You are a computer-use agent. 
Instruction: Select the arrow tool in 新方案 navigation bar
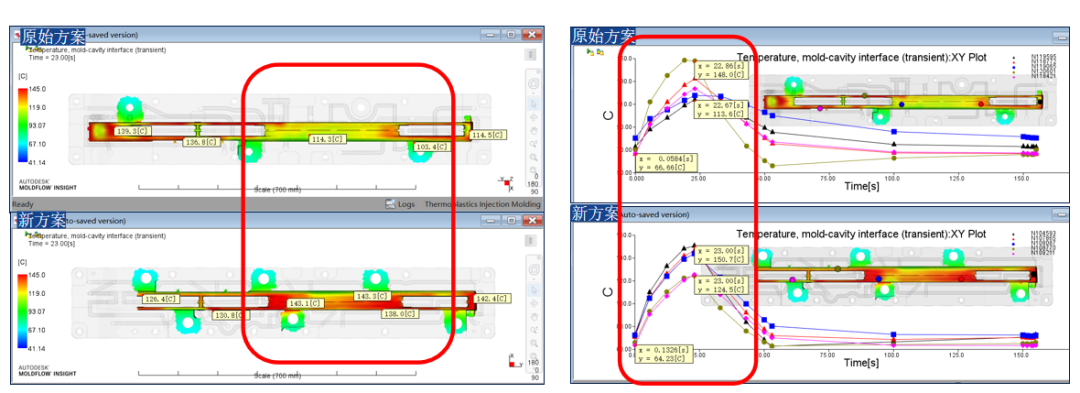click(534, 290)
